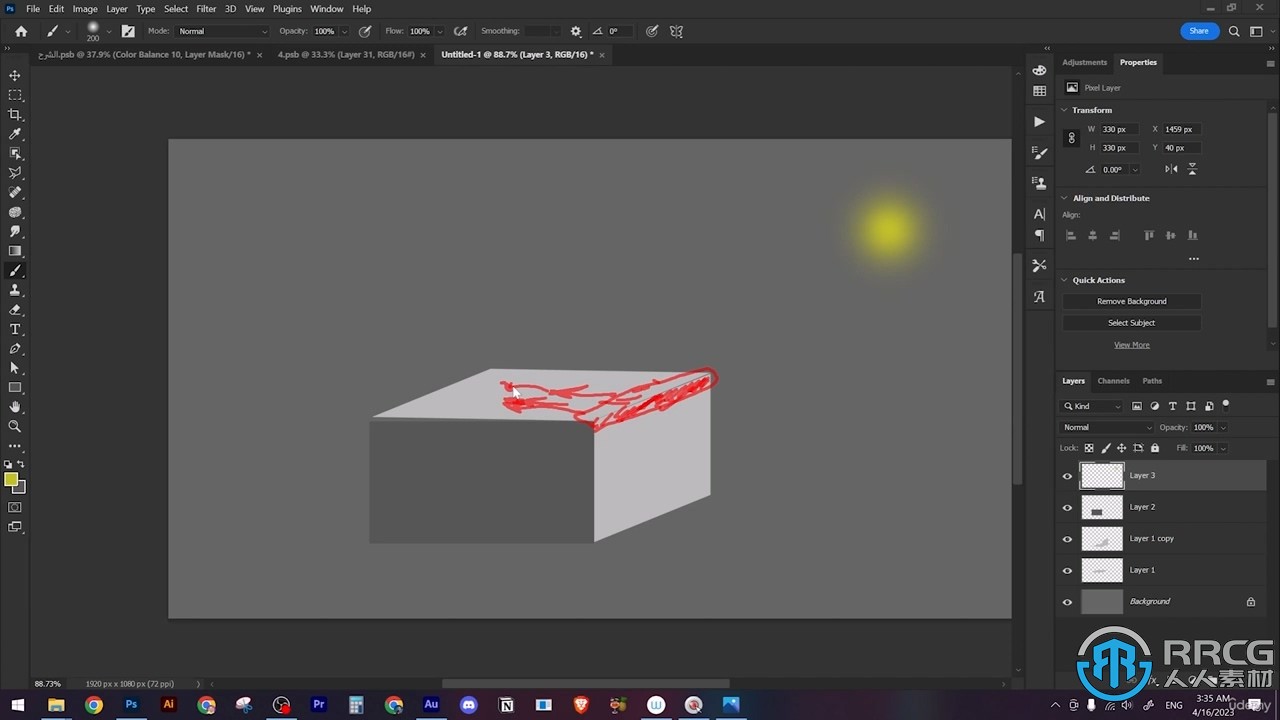Hide Layer 1 using eye icon

tap(1067, 571)
